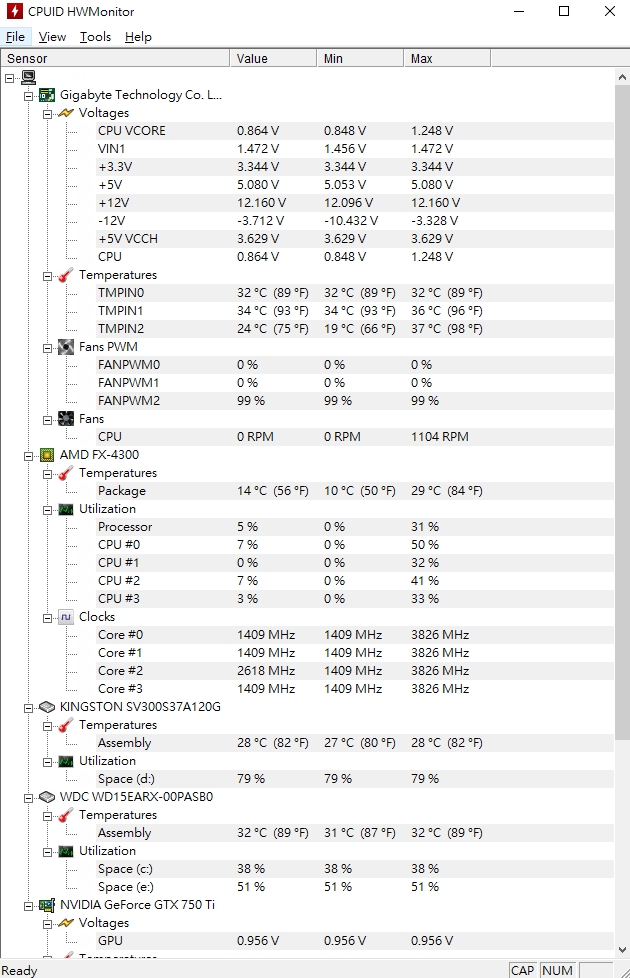Collapse the motherboard Temperatures section
Image resolution: width=630 pixels, height=978 pixels.
[x=47, y=276]
